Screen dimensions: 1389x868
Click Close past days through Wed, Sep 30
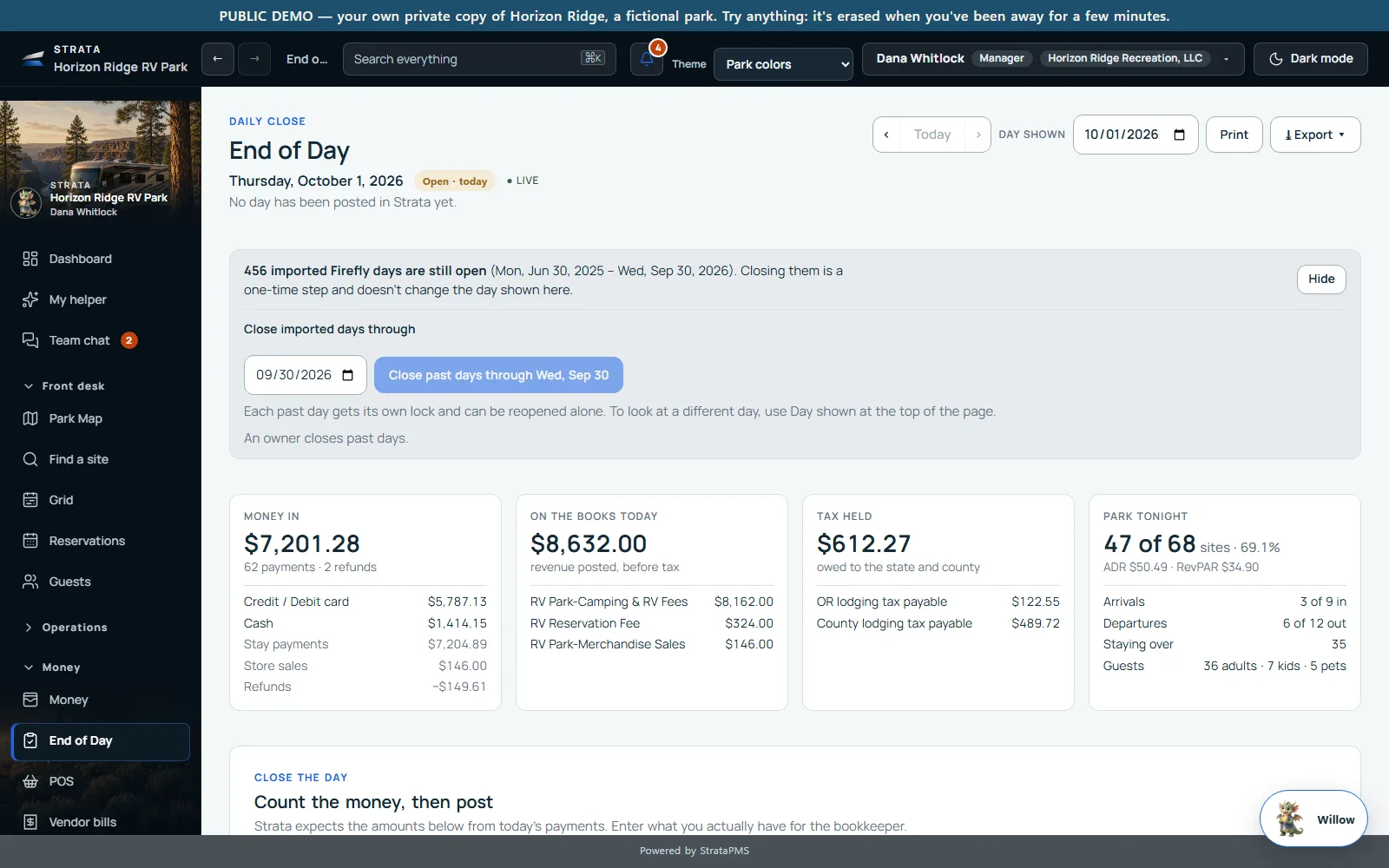pos(498,375)
